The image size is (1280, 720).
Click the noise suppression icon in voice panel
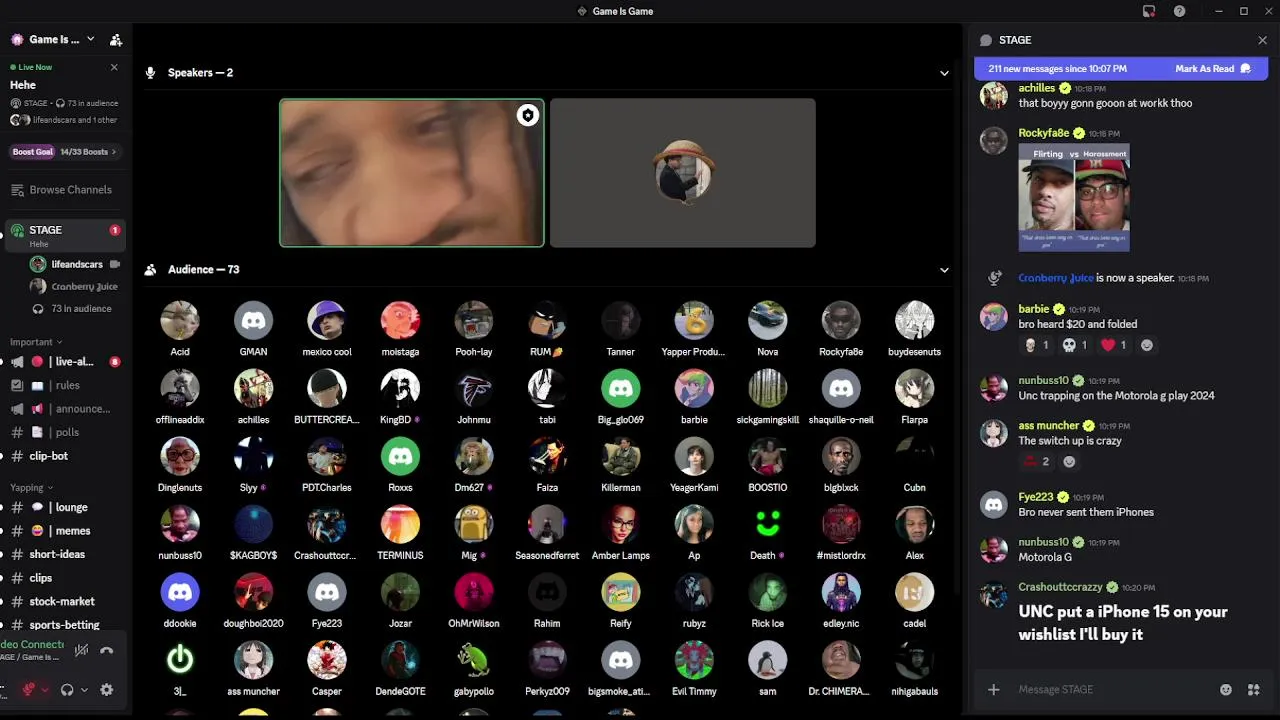(x=81, y=650)
